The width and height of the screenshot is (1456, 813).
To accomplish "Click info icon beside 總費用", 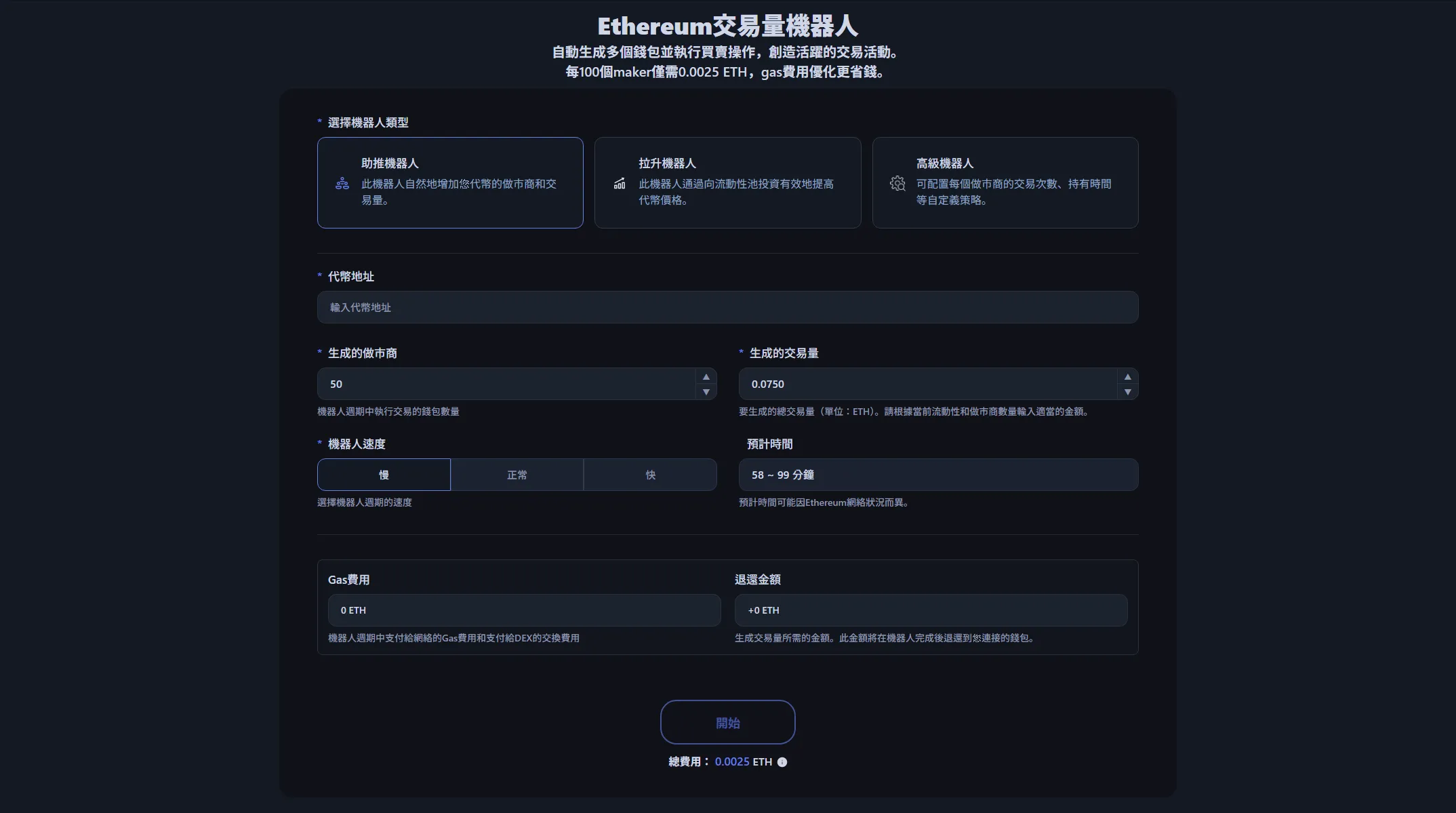I will 782,762.
